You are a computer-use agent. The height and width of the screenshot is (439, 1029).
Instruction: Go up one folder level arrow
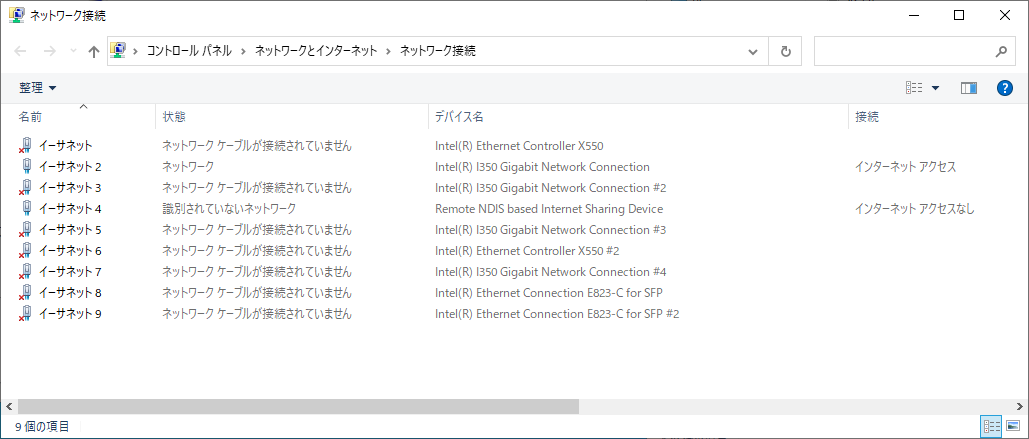point(94,51)
